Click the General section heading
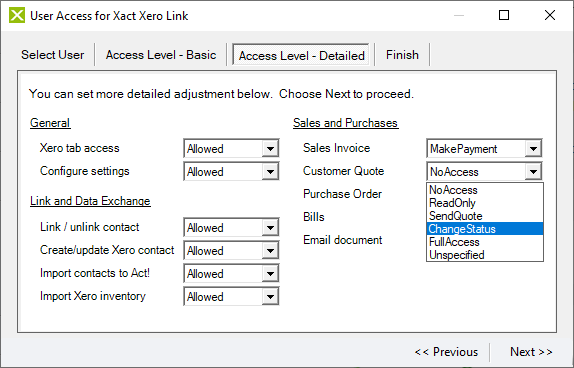 50,123
